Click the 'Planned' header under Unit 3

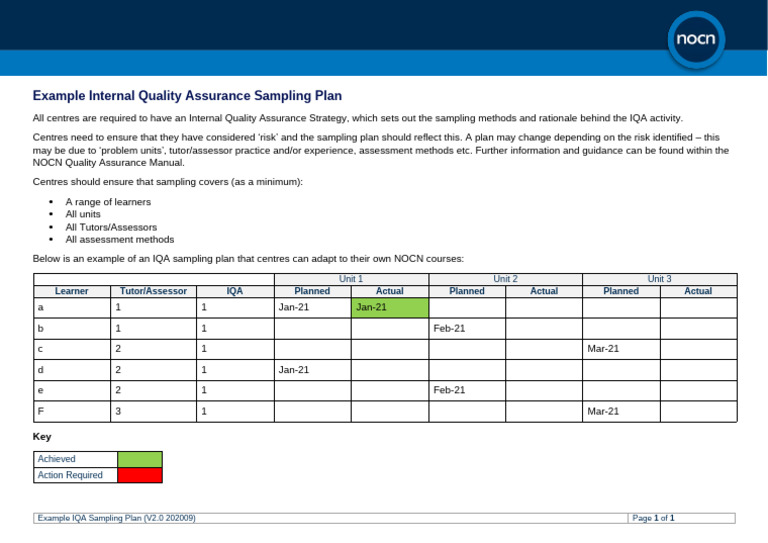(621, 291)
